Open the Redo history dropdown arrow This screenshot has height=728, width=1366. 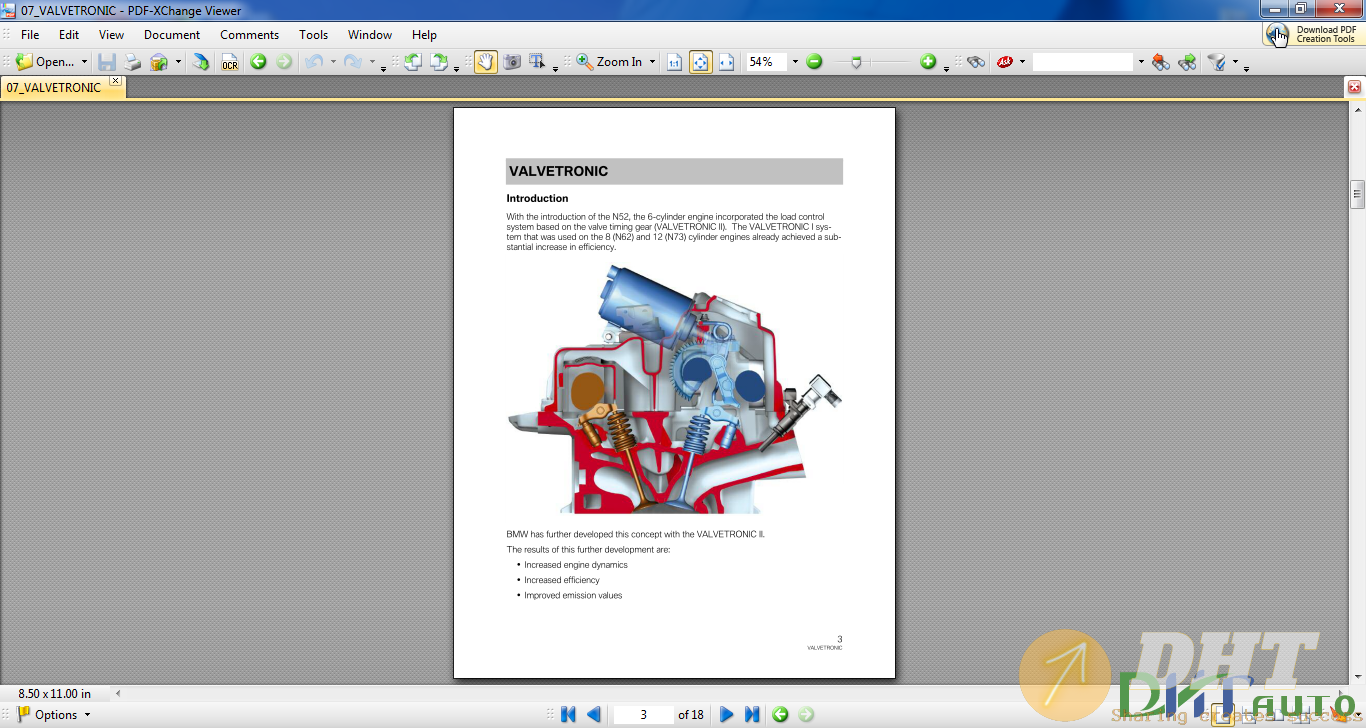(372, 62)
